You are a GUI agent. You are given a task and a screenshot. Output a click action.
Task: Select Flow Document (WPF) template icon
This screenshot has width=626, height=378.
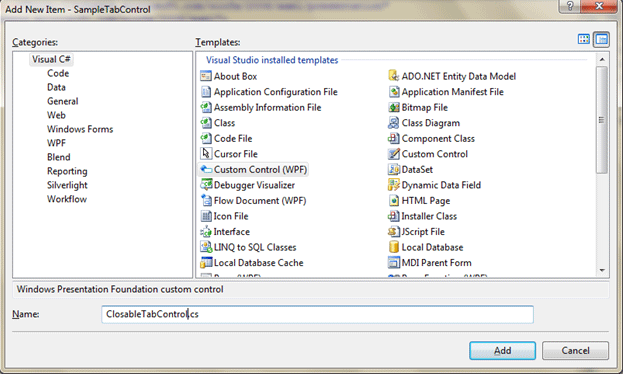[206, 200]
